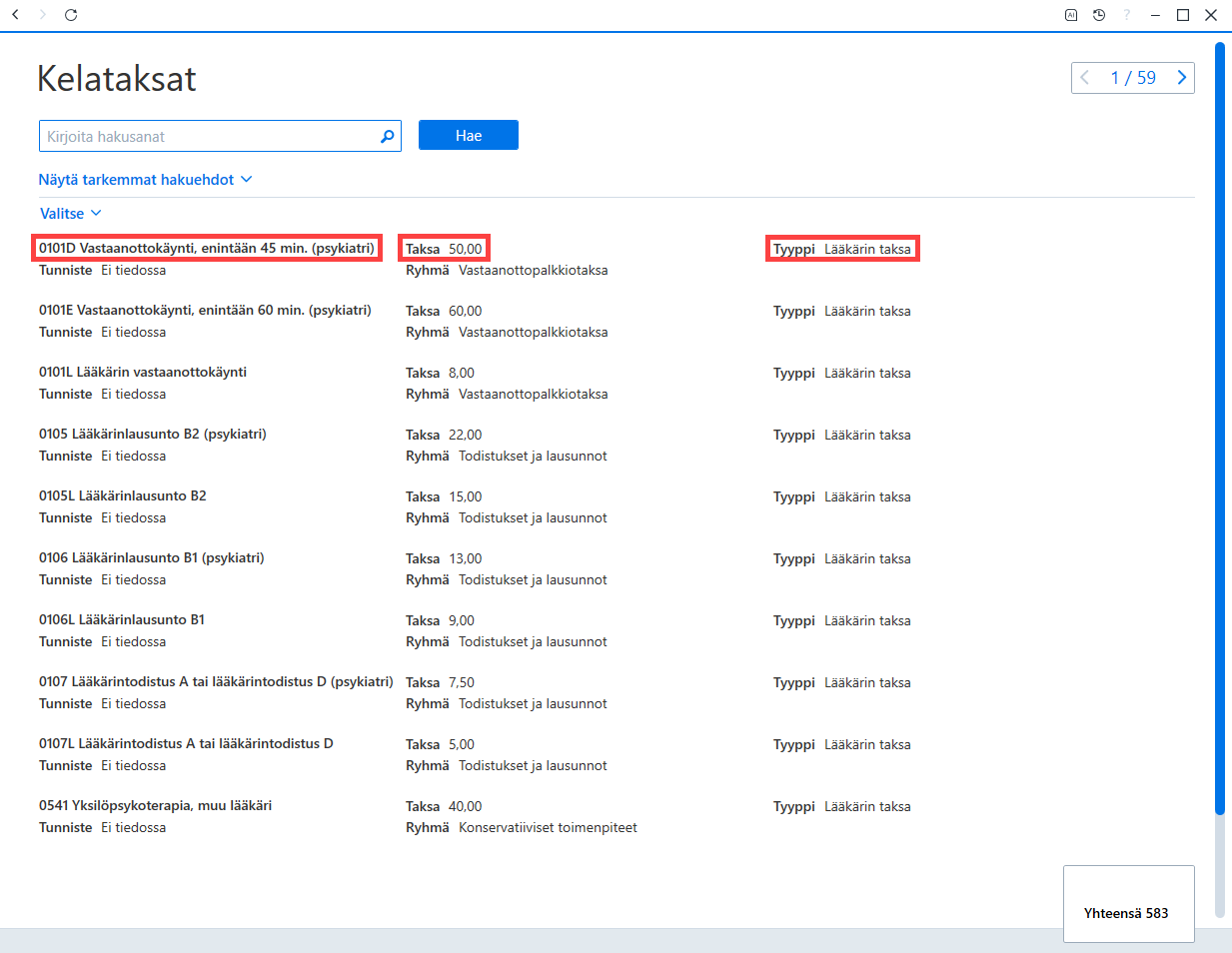This screenshot has width=1232, height=953.
Task: Click the magnifier icon in the search field
Action: pos(388,136)
